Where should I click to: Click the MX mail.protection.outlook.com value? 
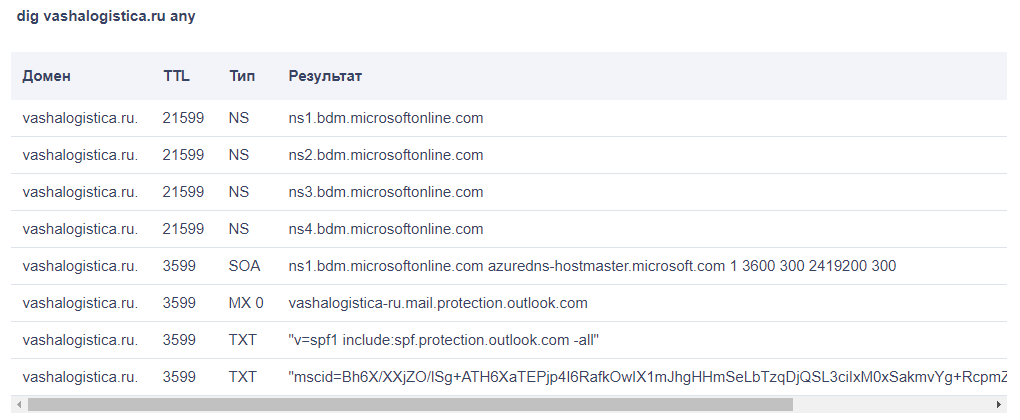pos(437,303)
